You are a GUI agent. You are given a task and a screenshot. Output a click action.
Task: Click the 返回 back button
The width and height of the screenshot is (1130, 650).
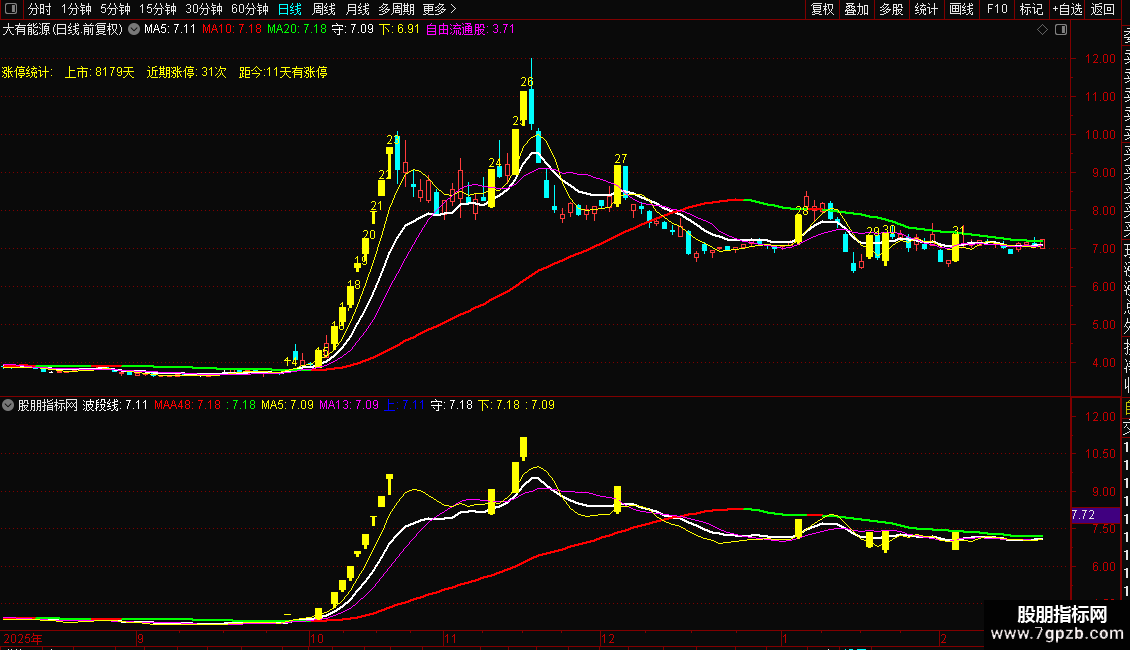coord(1103,9)
